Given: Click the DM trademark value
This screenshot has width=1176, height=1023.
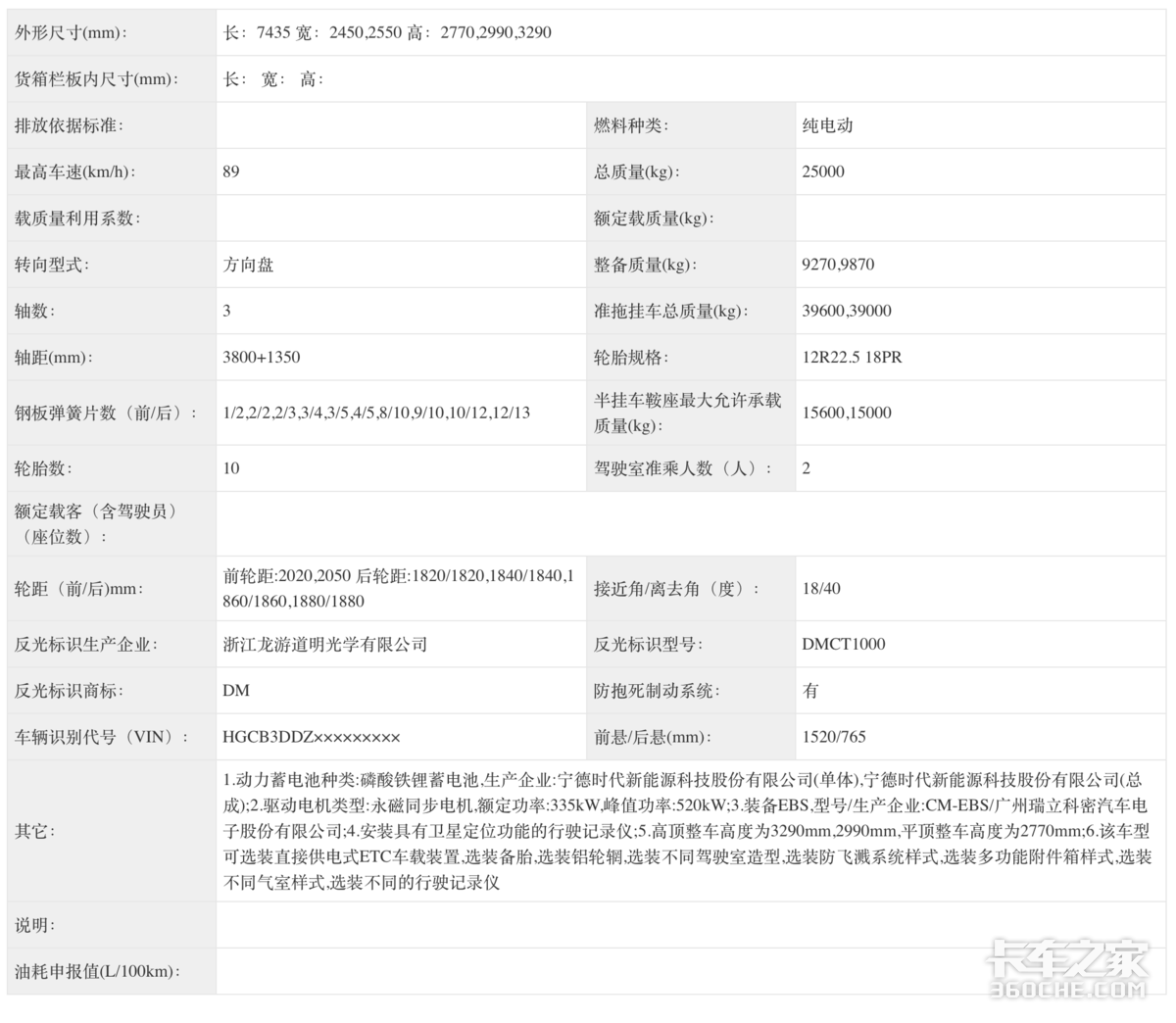Looking at the screenshot, I should [x=235, y=691].
